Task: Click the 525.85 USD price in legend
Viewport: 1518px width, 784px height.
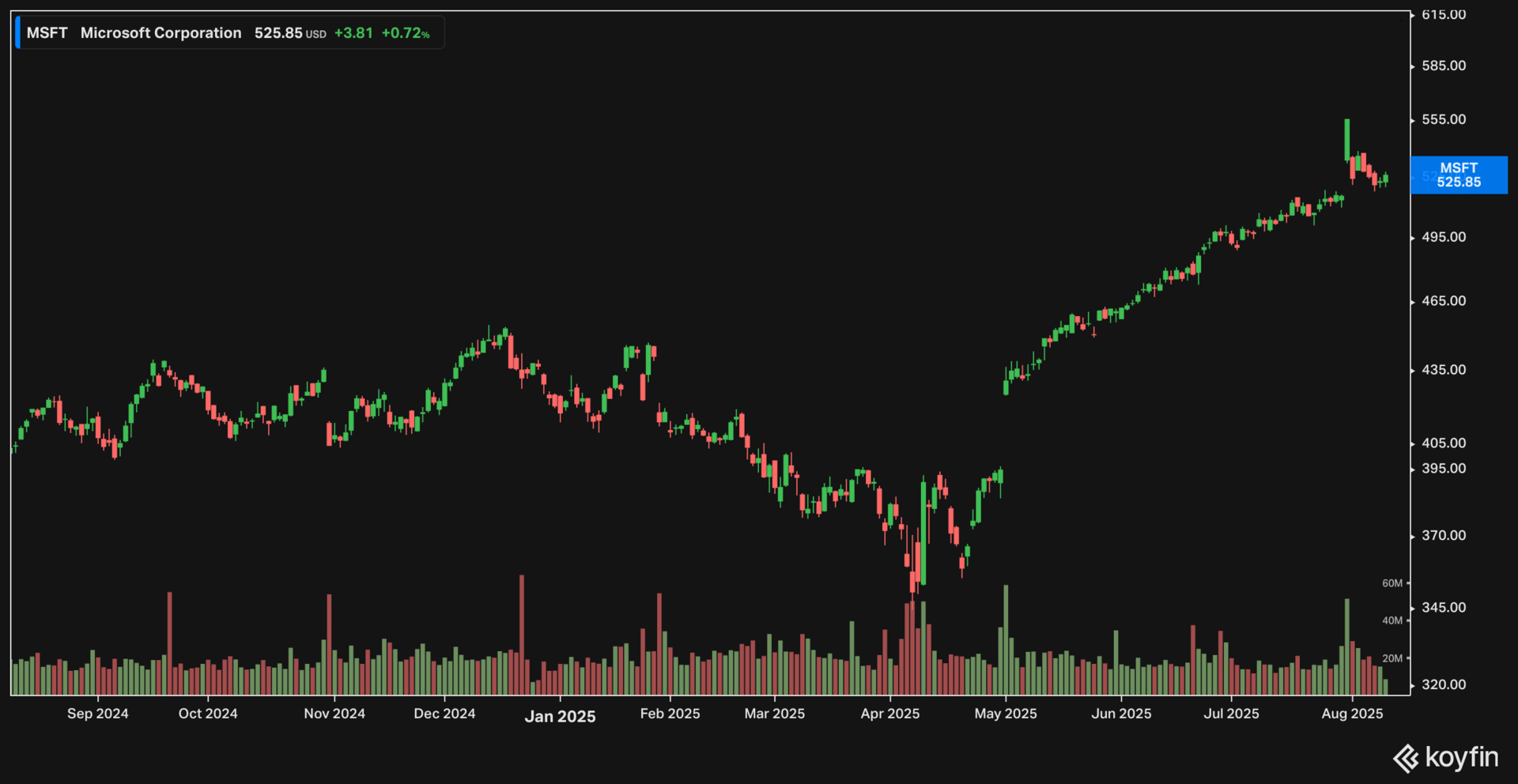Action: click(x=290, y=33)
